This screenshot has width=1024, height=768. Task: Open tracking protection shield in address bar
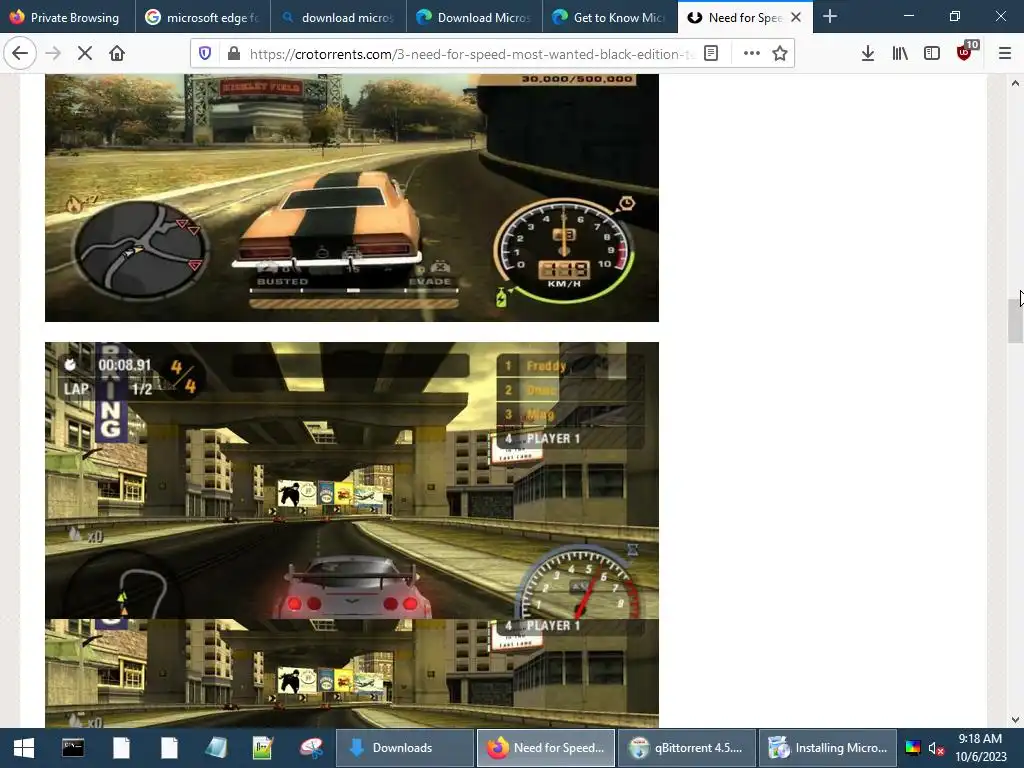pyautogui.click(x=205, y=54)
